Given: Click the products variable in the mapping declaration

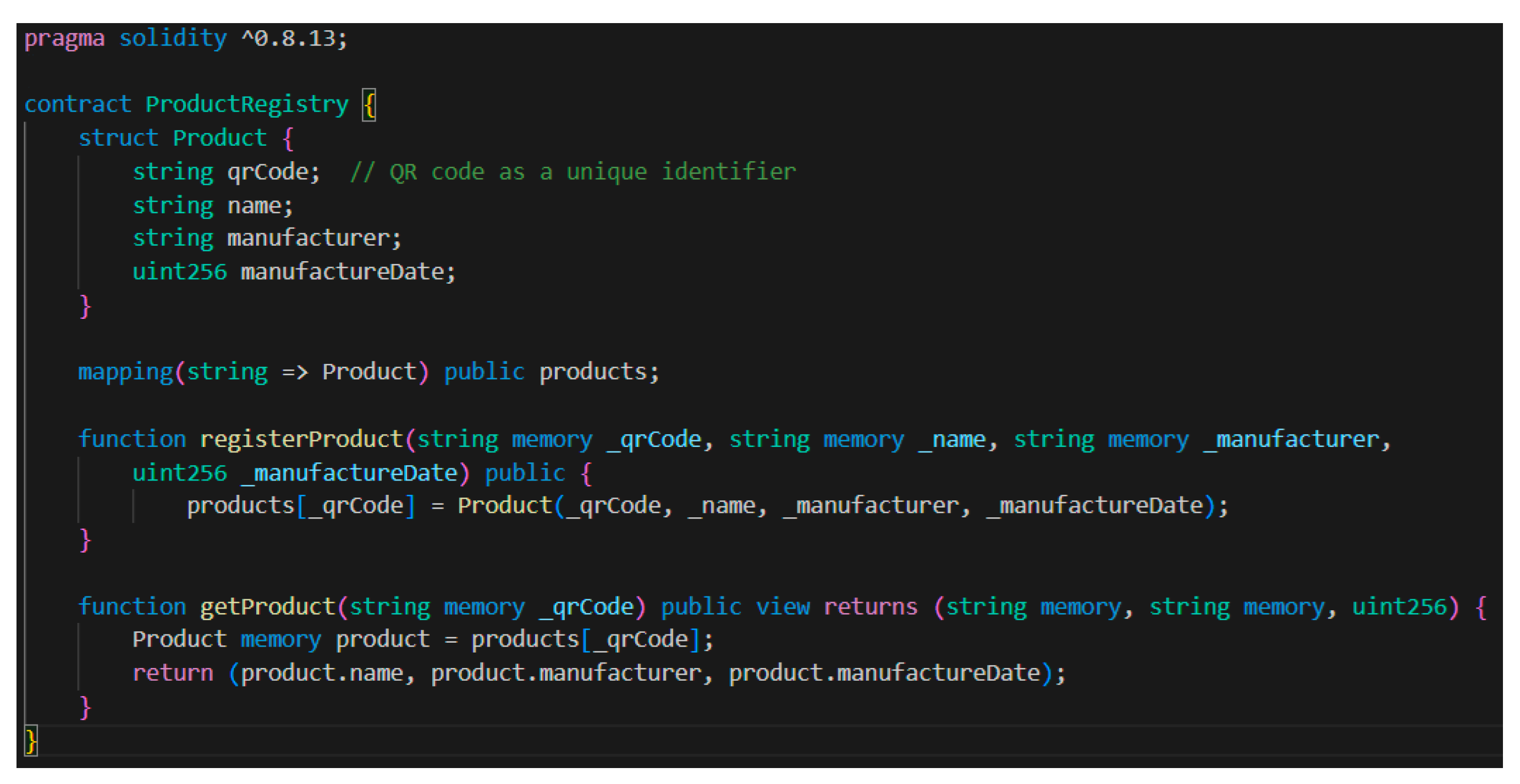Looking at the screenshot, I should point(593,372).
